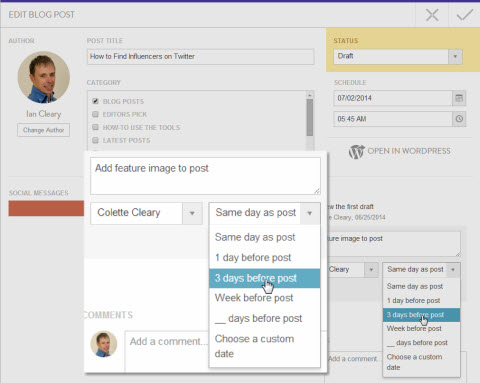Collapse the enlarged Same day as post dropdown
This screenshot has width=480, height=383.
coord(309,213)
